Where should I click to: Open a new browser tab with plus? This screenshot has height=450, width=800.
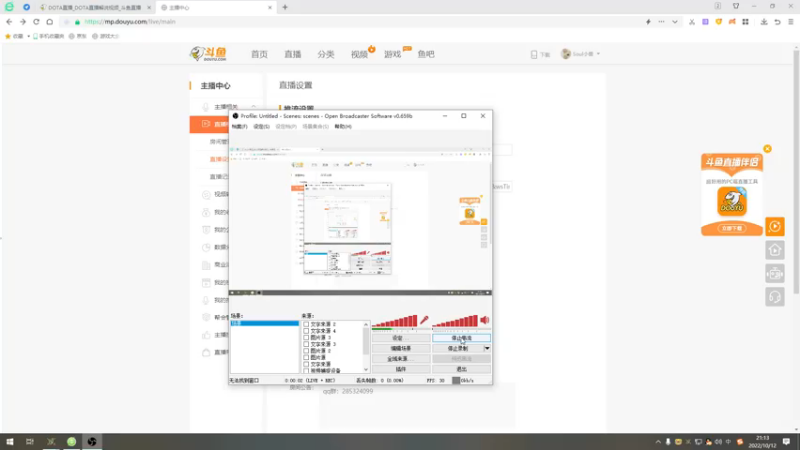coord(285,7)
